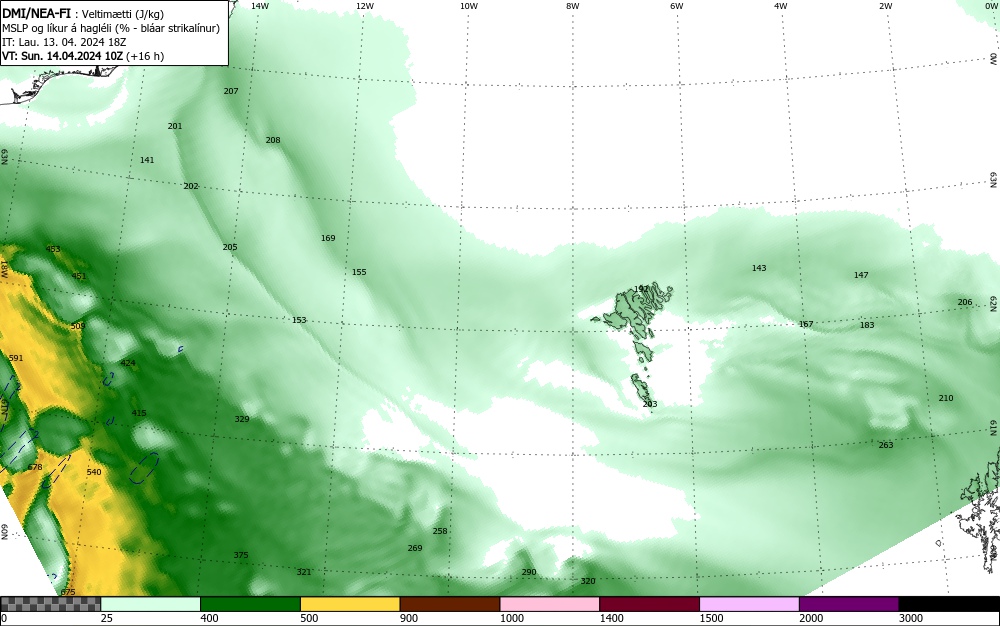Click the map value '147'
Image resolution: width=1000 pixels, height=626 pixels.
[x=861, y=275]
